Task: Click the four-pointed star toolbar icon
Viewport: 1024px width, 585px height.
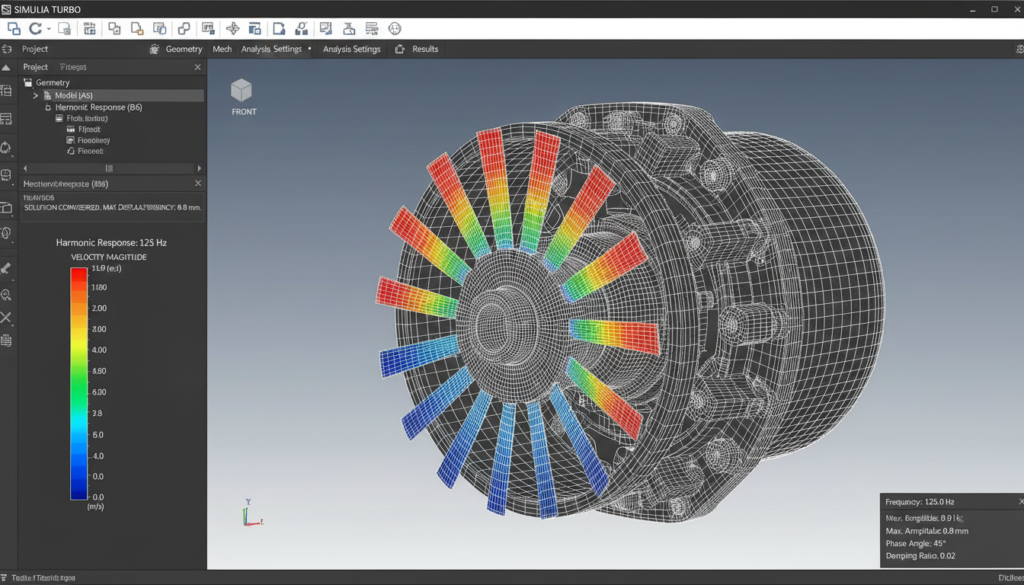Action: pos(232,29)
